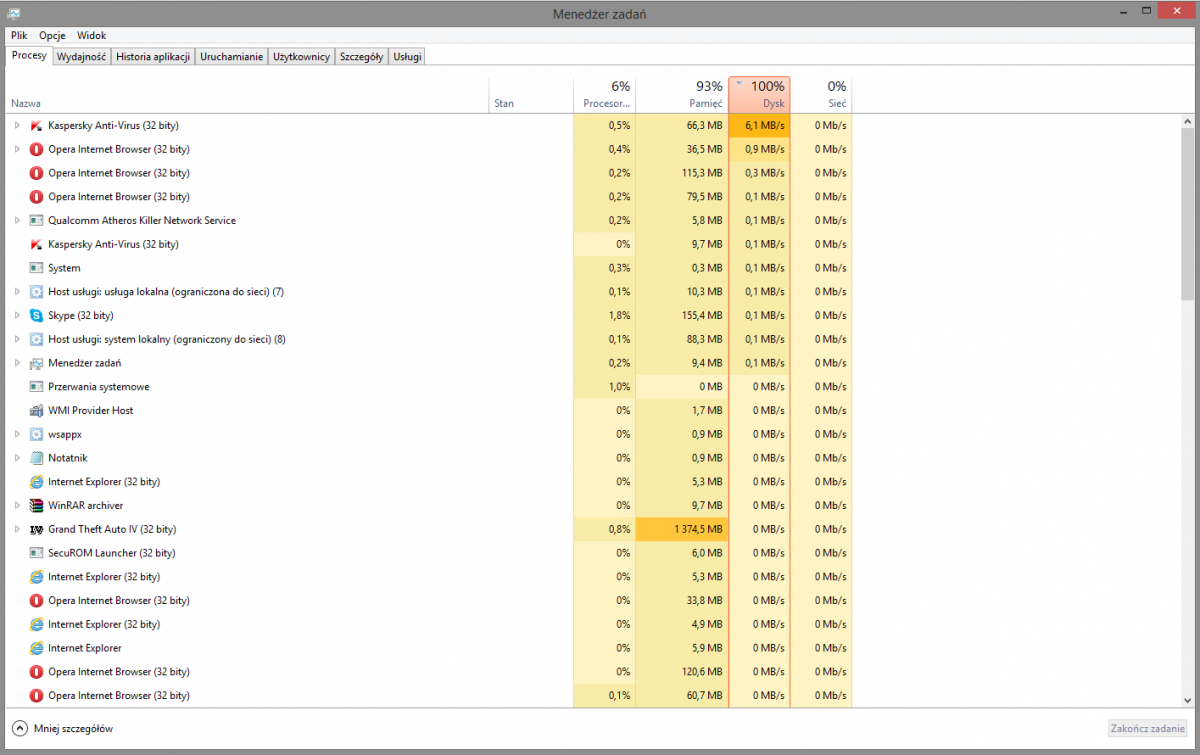Screen dimensions: 1200x755
Task: Select the Procesy tab
Action: pyautogui.click(x=29, y=56)
